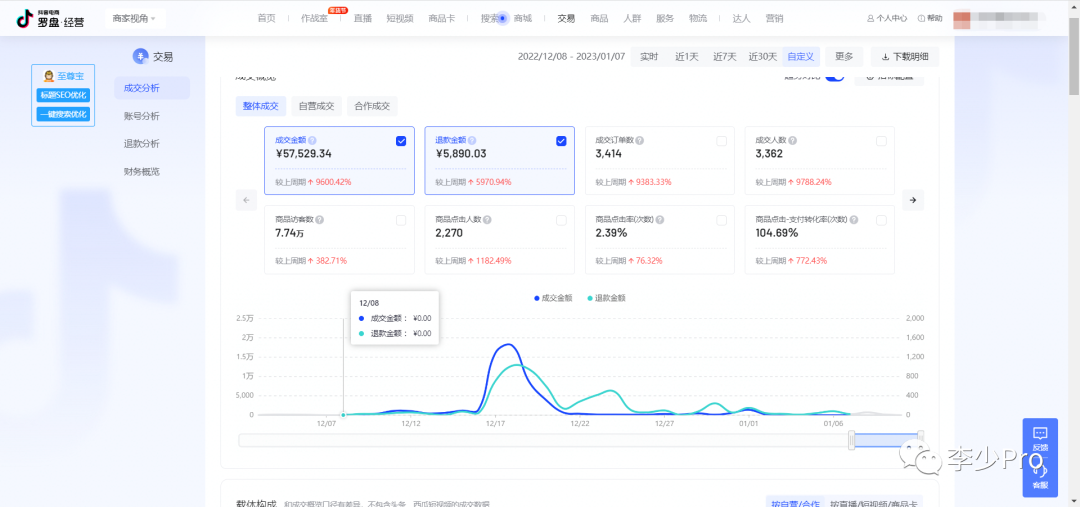
Task: Open the 商家视角 dropdown
Action: (135, 19)
